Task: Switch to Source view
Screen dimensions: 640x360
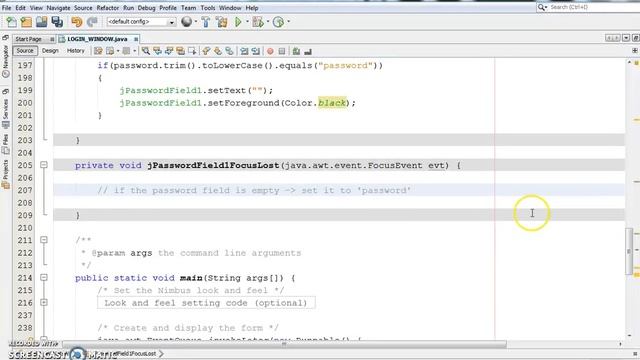Action: coord(25,51)
